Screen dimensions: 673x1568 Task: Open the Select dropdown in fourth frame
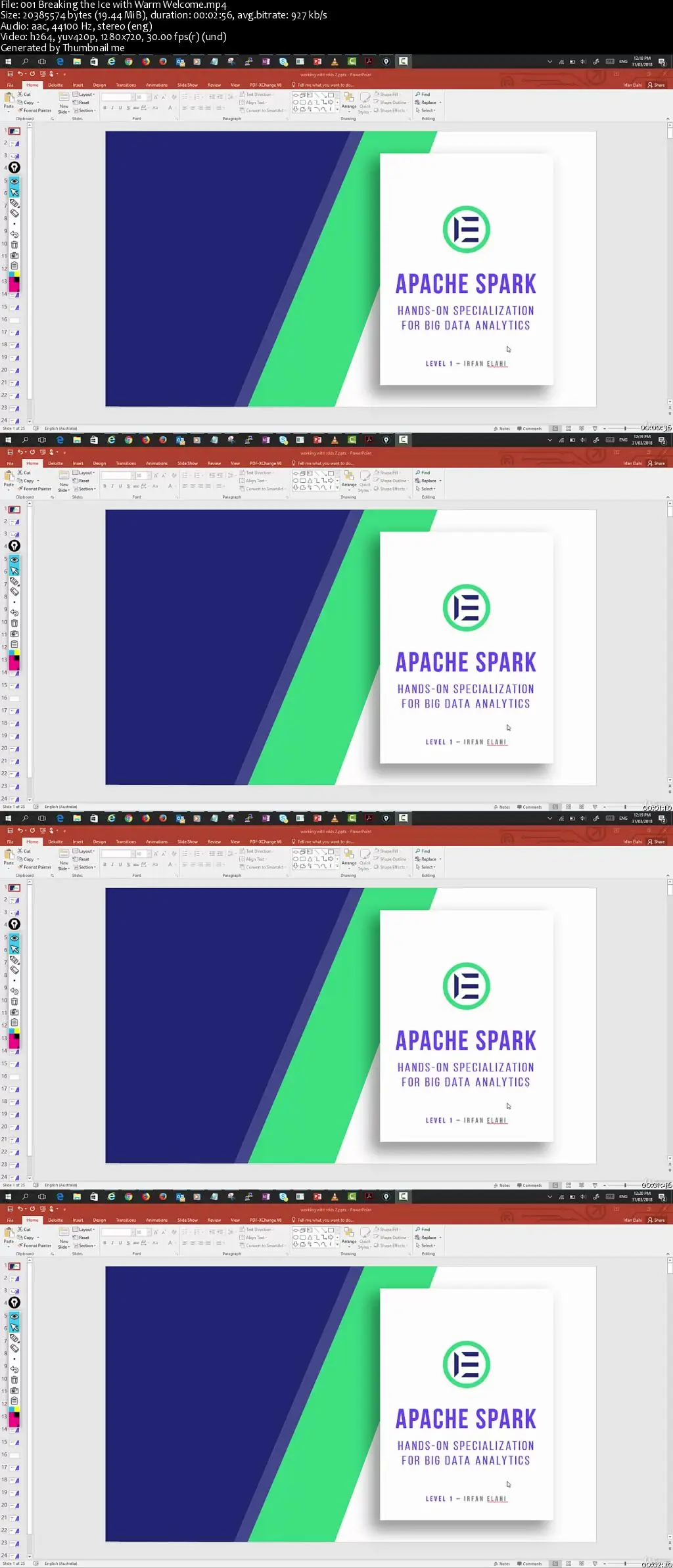pos(425,1245)
